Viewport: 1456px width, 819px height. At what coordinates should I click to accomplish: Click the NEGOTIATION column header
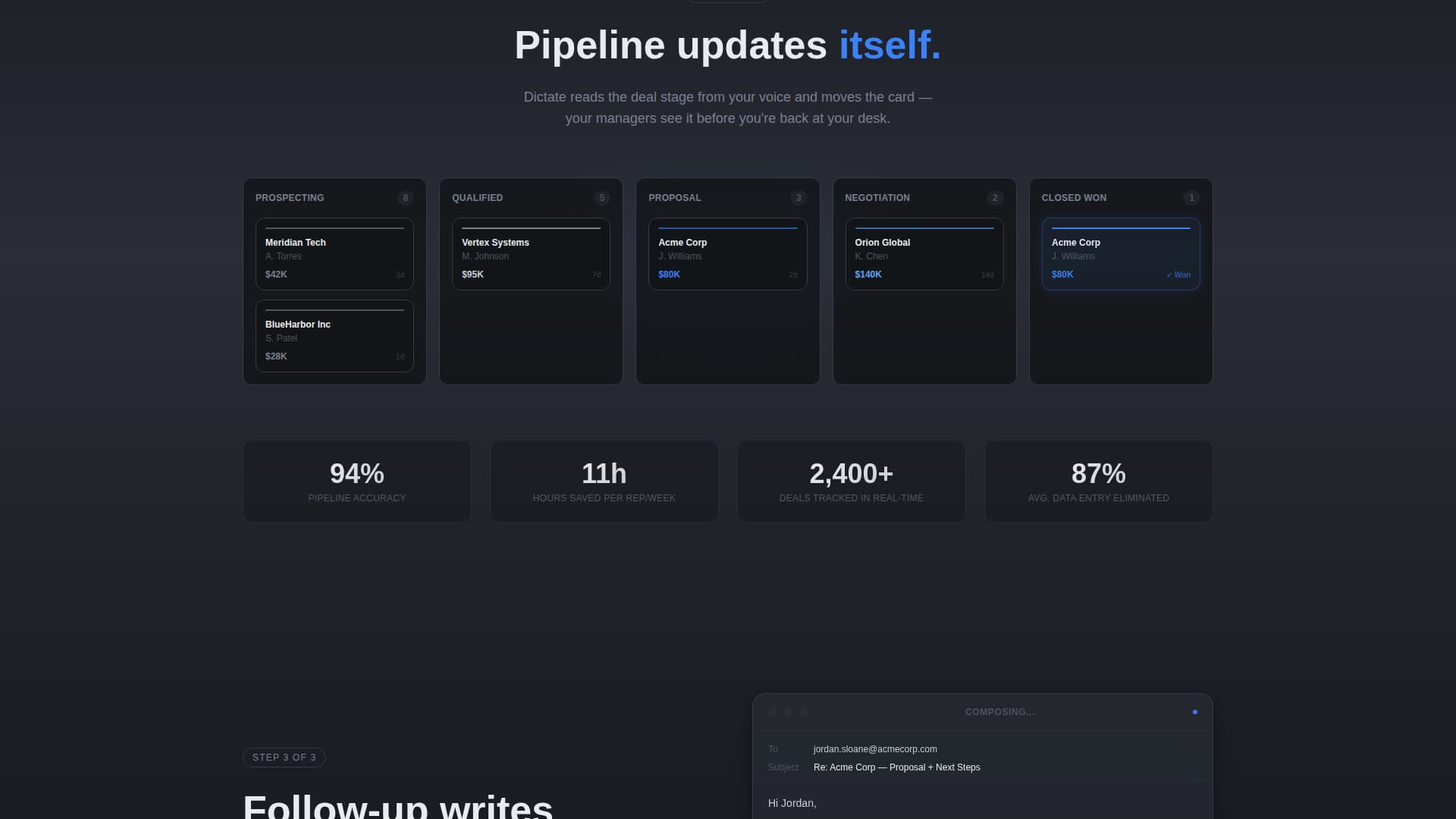click(x=877, y=198)
